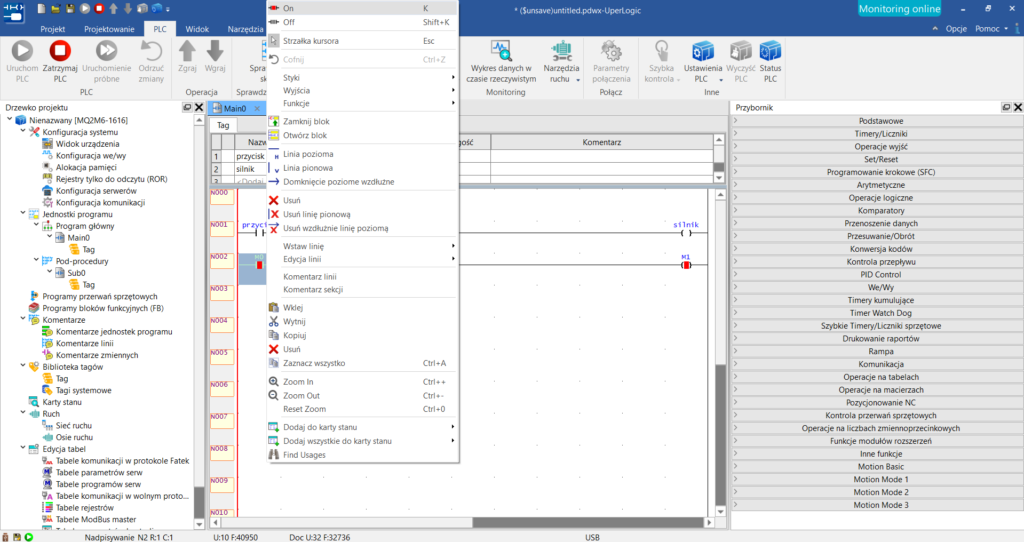Viewport: 1024px width, 542px height.
Task: Select the Tag sub-tab under Main0
Action: click(x=223, y=125)
